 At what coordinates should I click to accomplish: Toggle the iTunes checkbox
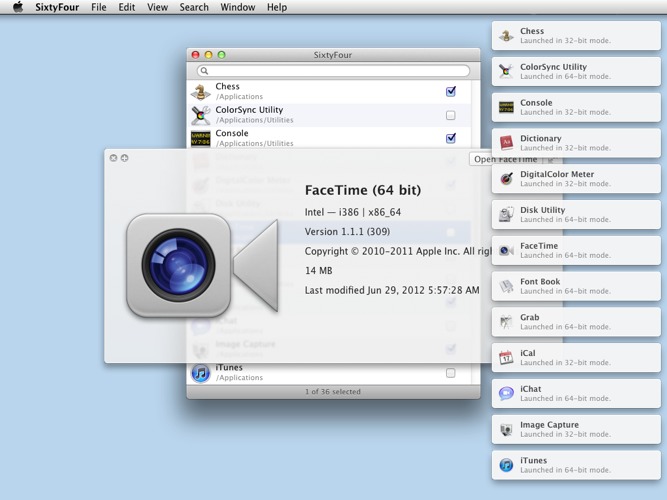coord(451,373)
